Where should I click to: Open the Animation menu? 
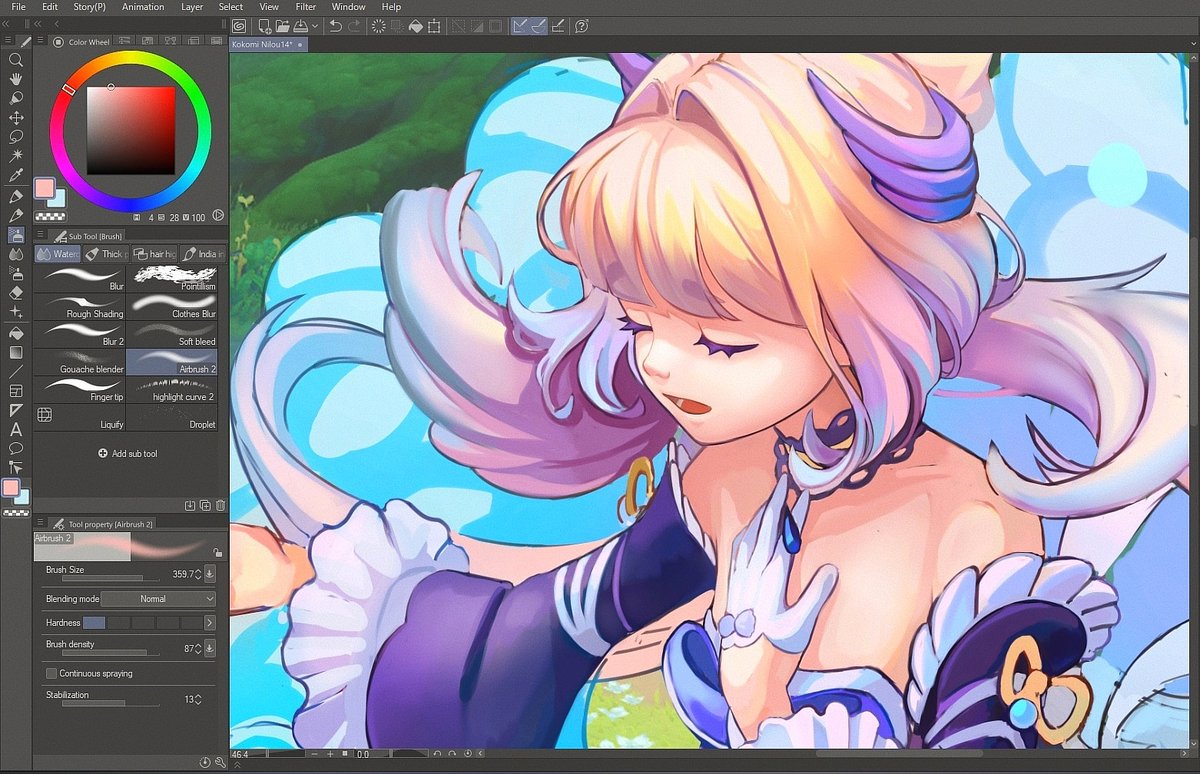(x=143, y=7)
